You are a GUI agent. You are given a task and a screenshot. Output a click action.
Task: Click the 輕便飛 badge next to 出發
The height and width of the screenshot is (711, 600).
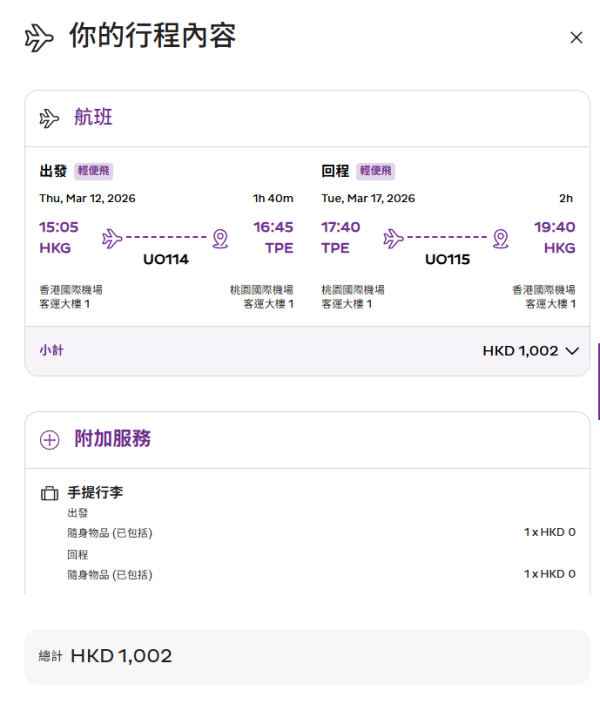(93, 171)
